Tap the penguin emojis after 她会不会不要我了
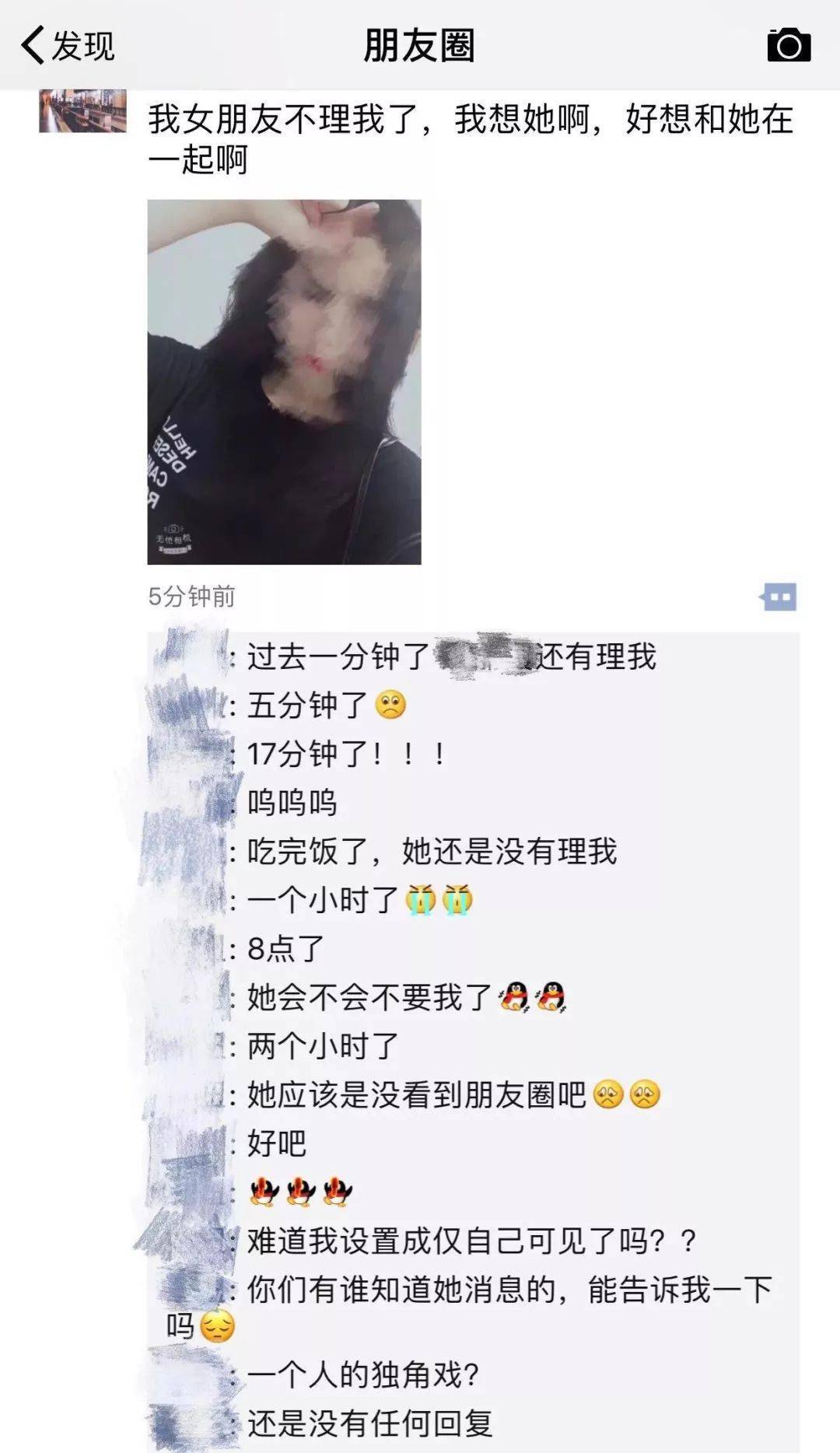The height and width of the screenshot is (1453, 840). coord(532,997)
